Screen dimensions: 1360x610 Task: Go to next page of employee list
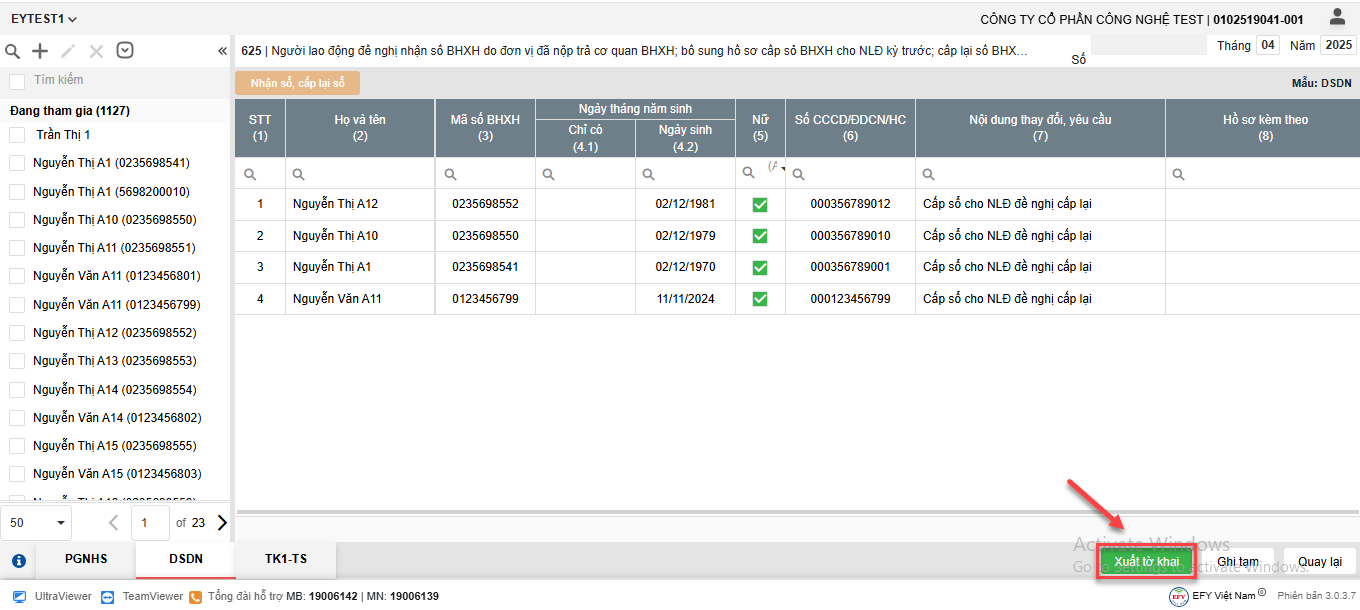pyautogui.click(x=222, y=522)
